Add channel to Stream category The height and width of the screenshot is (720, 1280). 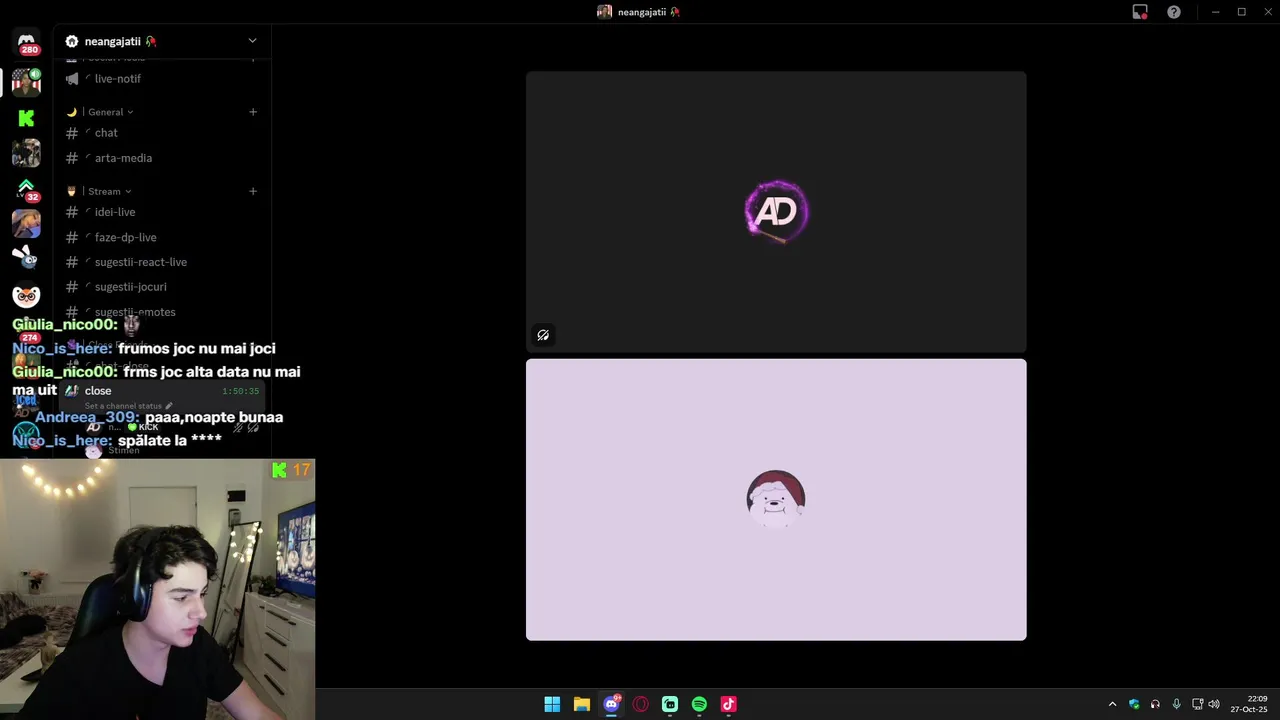pos(253,191)
